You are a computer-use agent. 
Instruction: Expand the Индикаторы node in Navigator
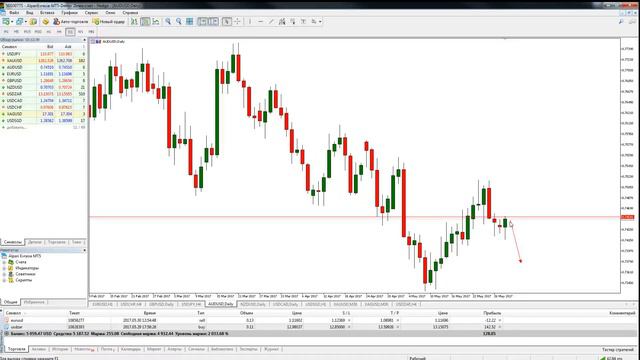point(4,268)
